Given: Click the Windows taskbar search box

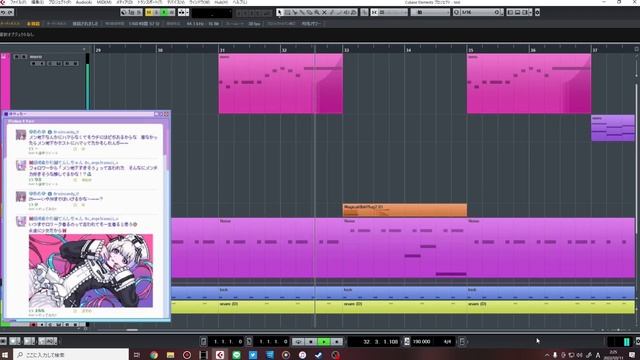Looking at the screenshot, I should tap(71, 355).
